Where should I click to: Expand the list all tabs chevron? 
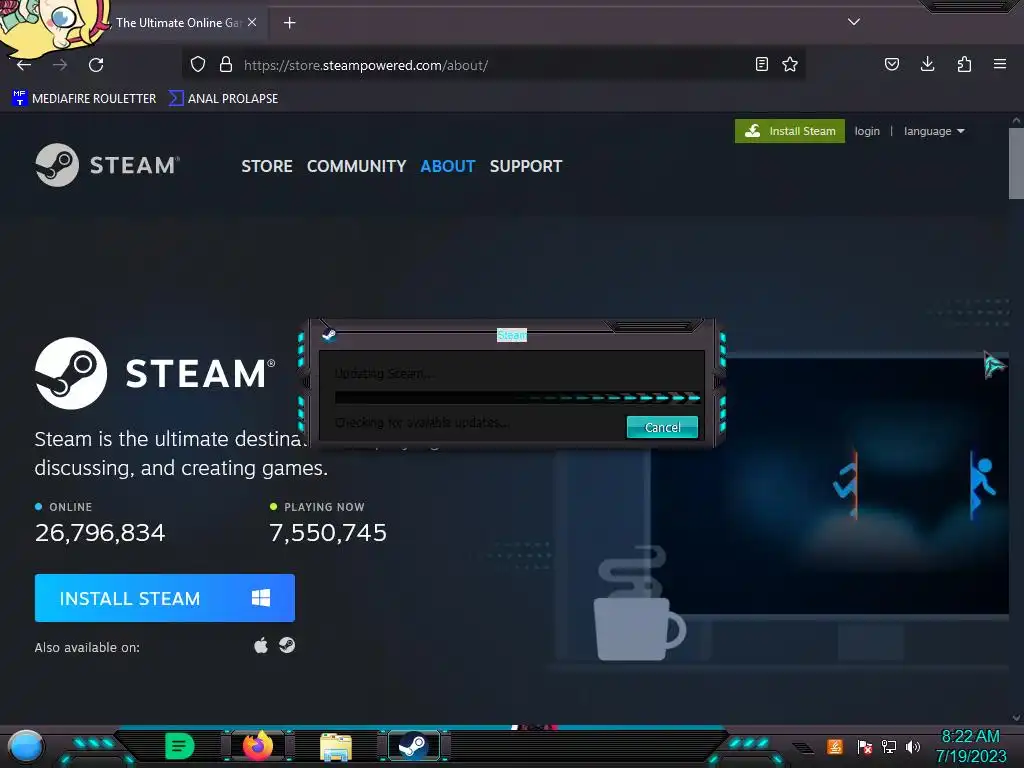click(x=854, y=22)
